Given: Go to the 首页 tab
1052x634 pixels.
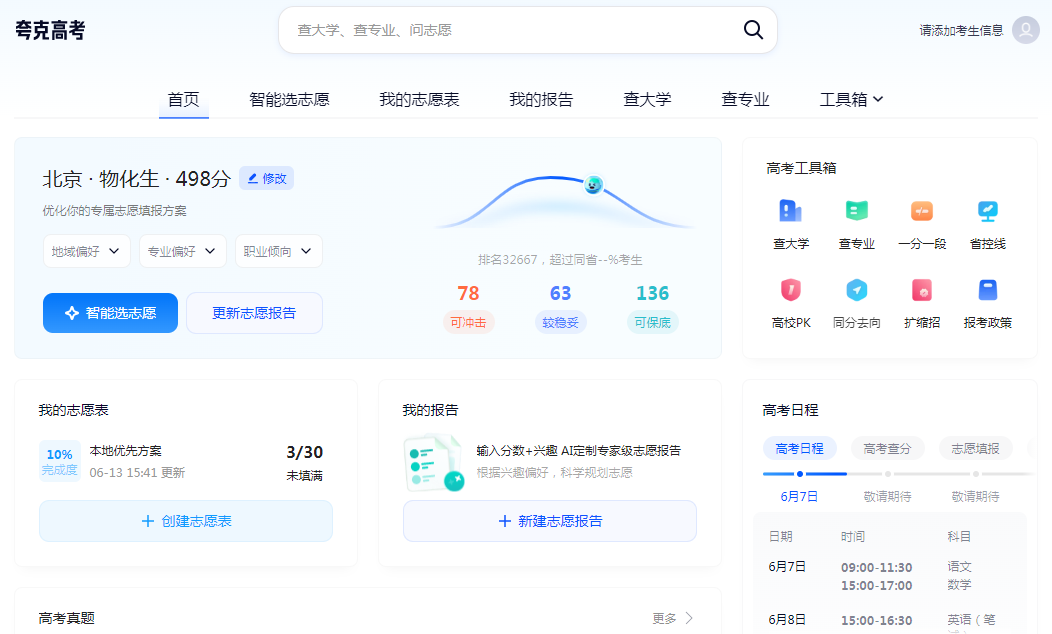Looking at the screenshot, I should 183,99.
